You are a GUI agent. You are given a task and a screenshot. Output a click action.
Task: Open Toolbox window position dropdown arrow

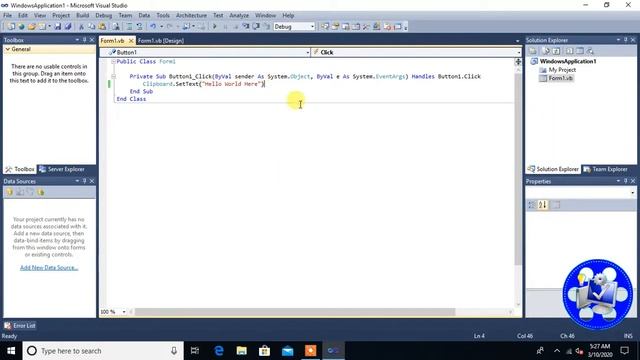[77, 40]
